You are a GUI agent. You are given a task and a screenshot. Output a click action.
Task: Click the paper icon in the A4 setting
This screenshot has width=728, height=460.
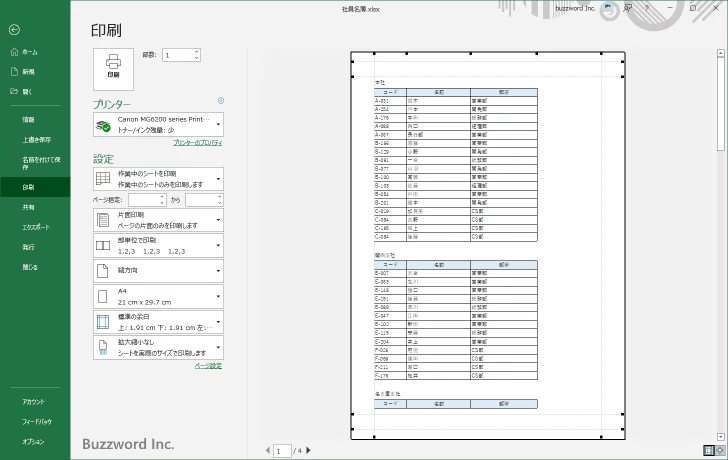pos(103,297)
